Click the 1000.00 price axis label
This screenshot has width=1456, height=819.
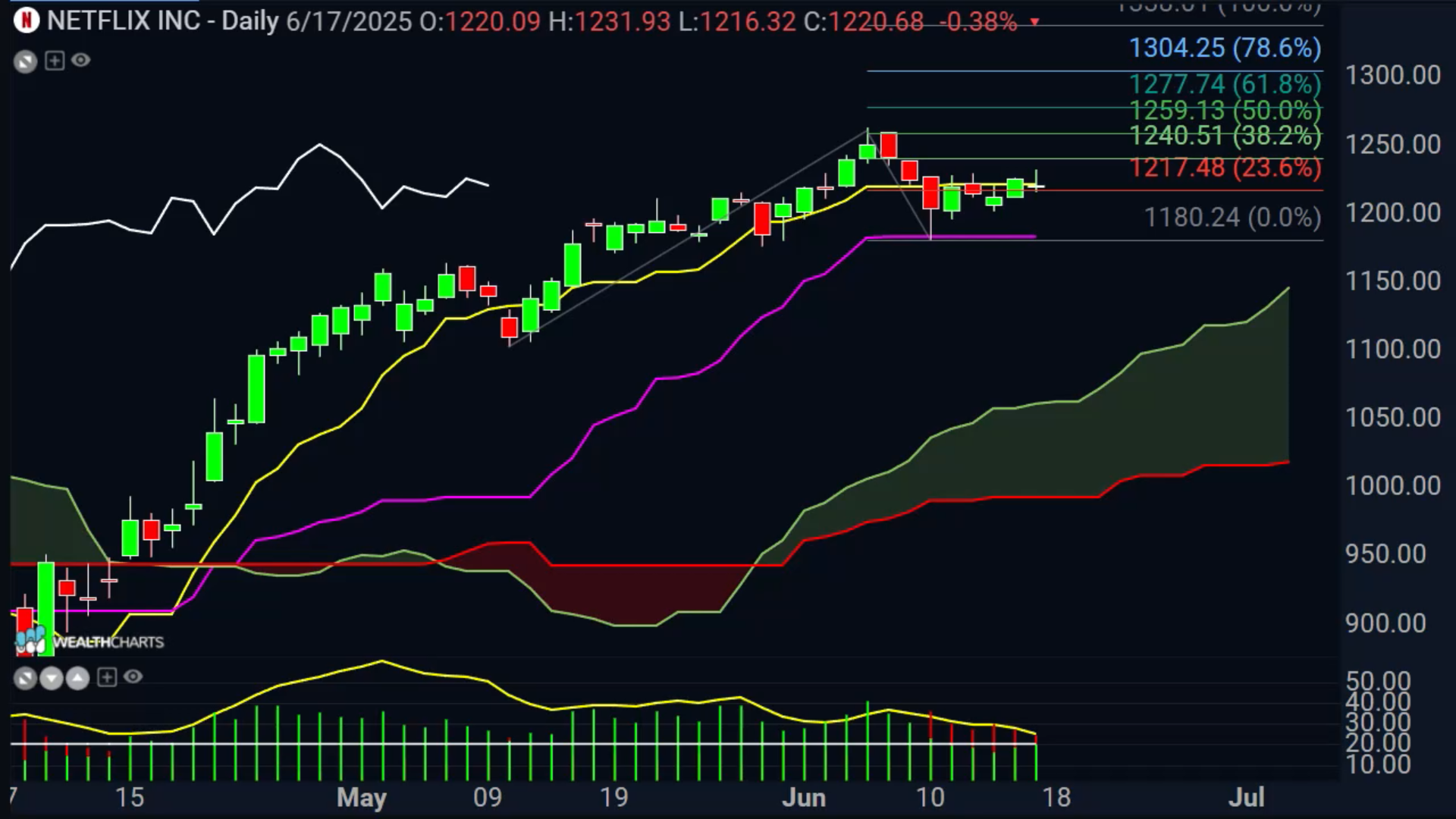click(1393, 486)
